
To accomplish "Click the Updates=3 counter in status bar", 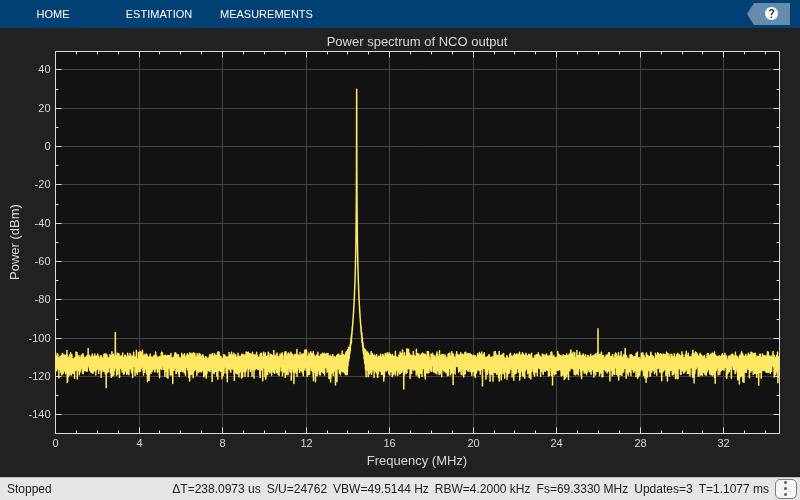I will click(x=663, y=489).
